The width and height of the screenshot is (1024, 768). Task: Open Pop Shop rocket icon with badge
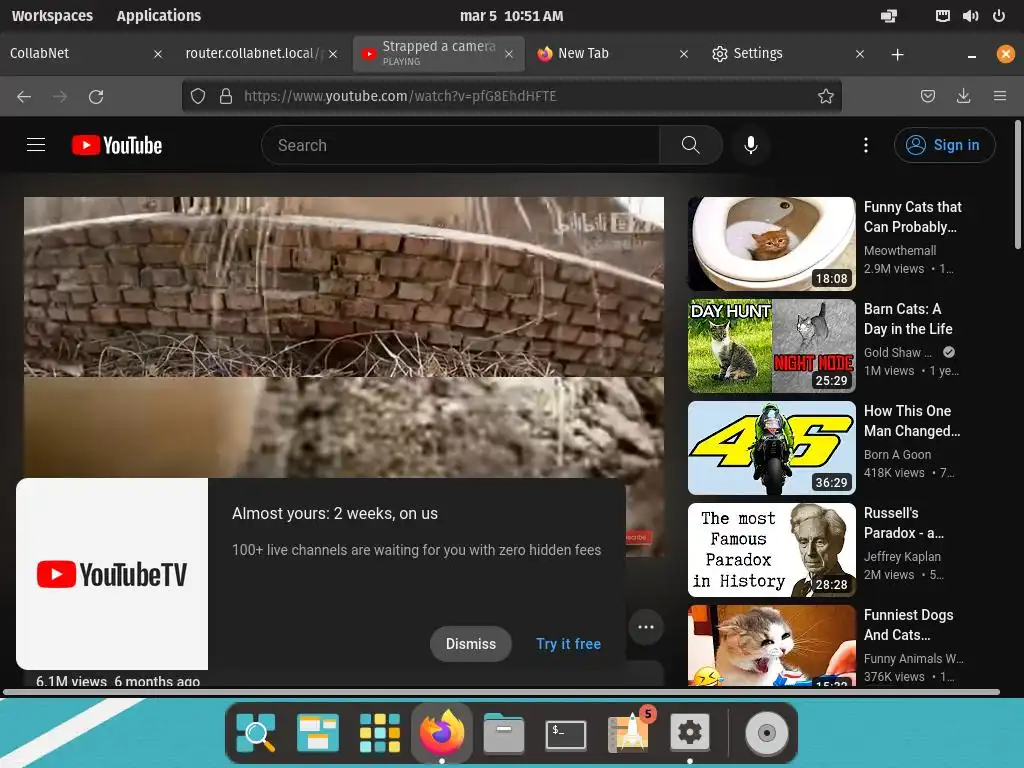[629, 731]
